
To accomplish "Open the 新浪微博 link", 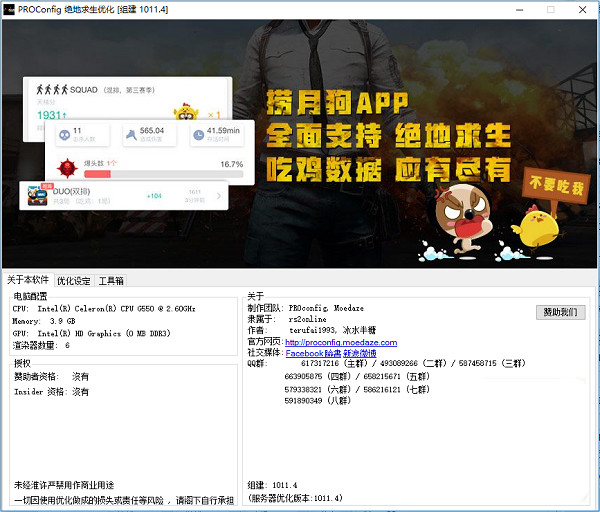I will [360, 353].
